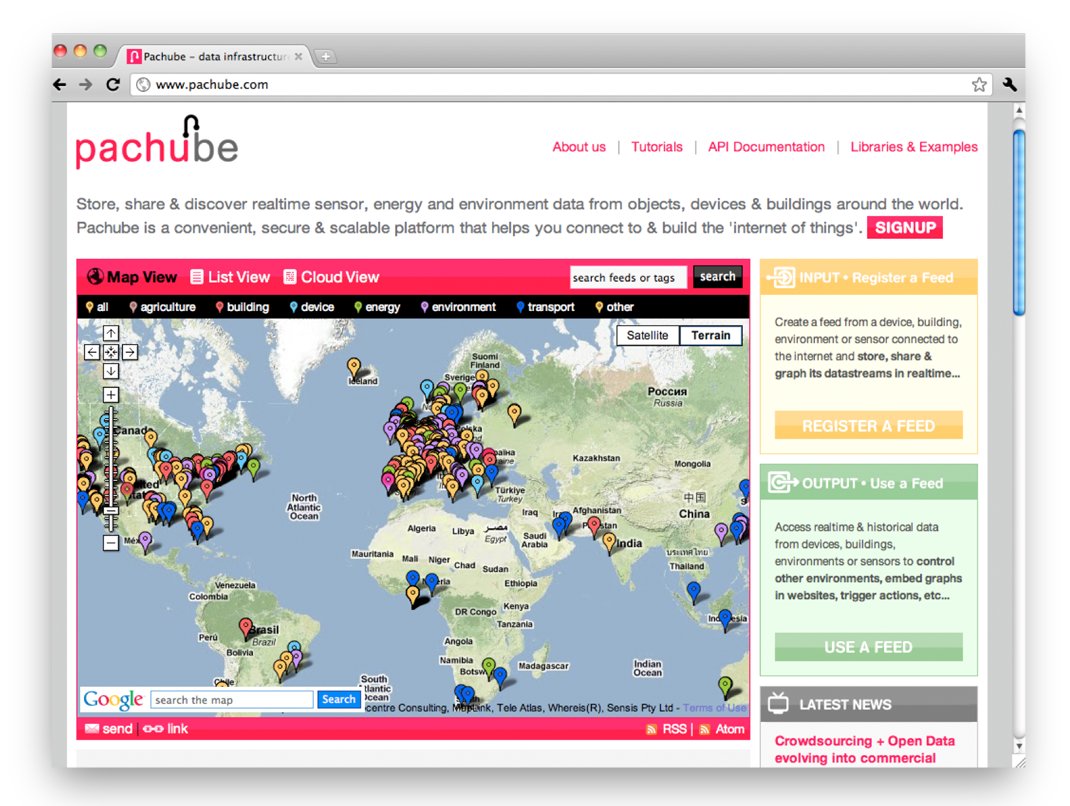1070x806 pixels.
Task: Click the pachube logo
Action: pyautogui.click(x=157, y=143)
